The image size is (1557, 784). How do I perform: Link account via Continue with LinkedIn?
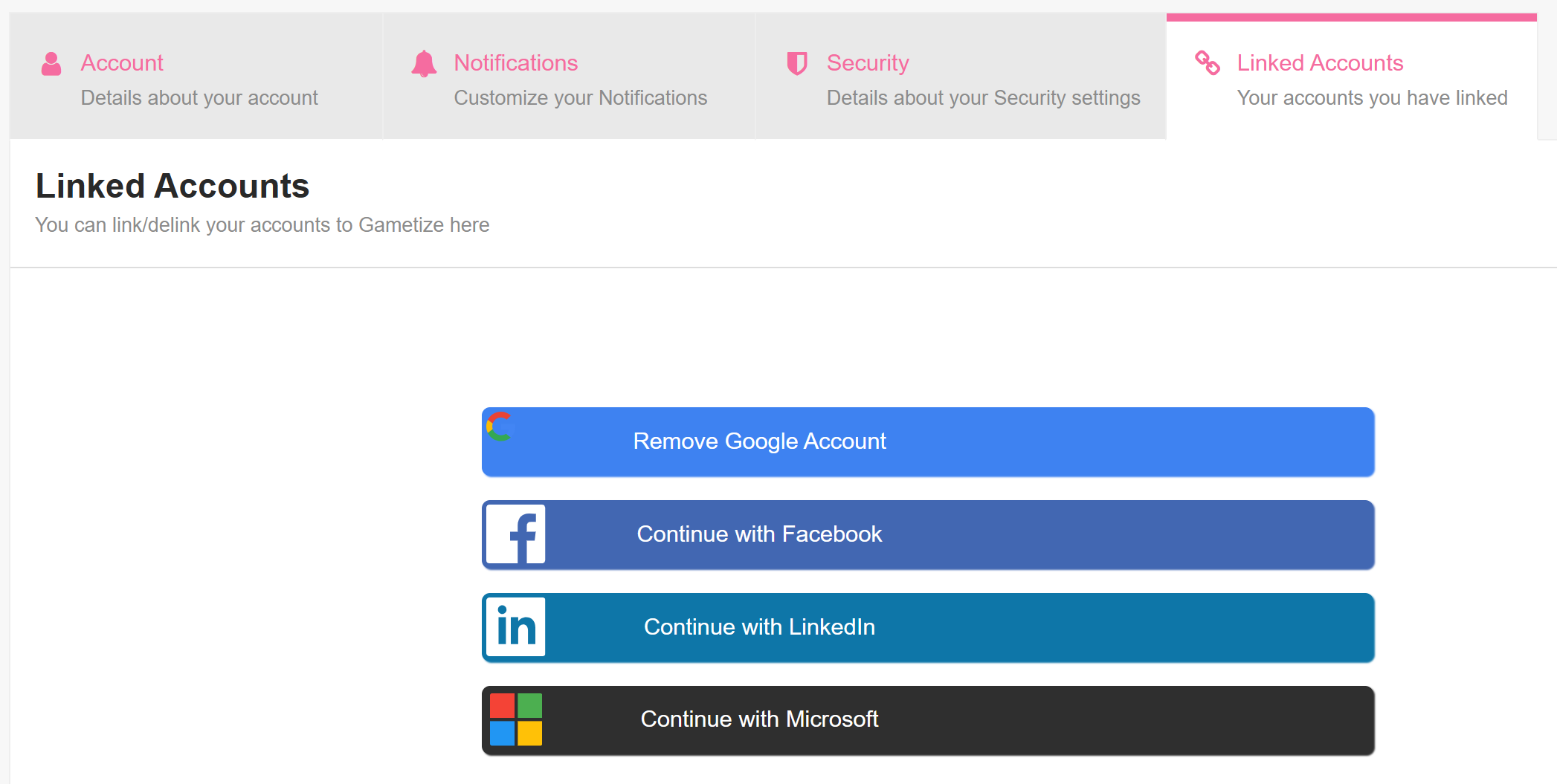click(x=928, y=628)
